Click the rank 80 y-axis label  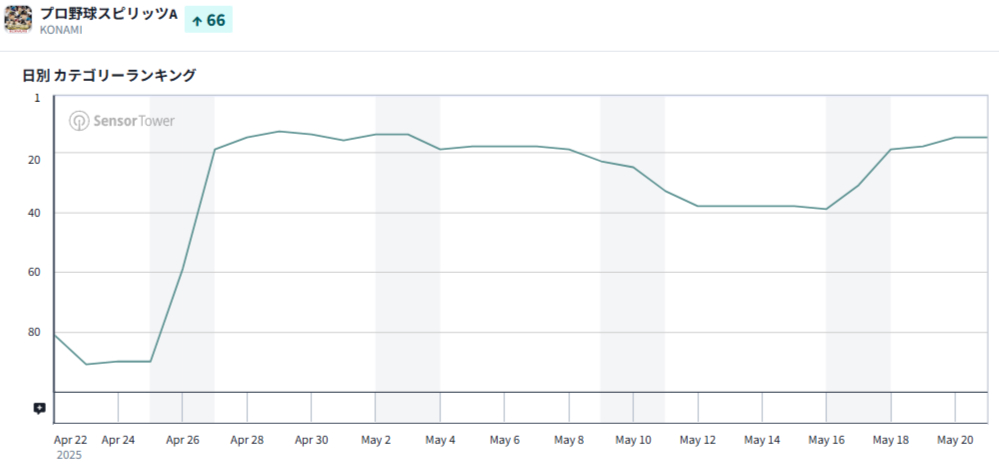(35, 332)
